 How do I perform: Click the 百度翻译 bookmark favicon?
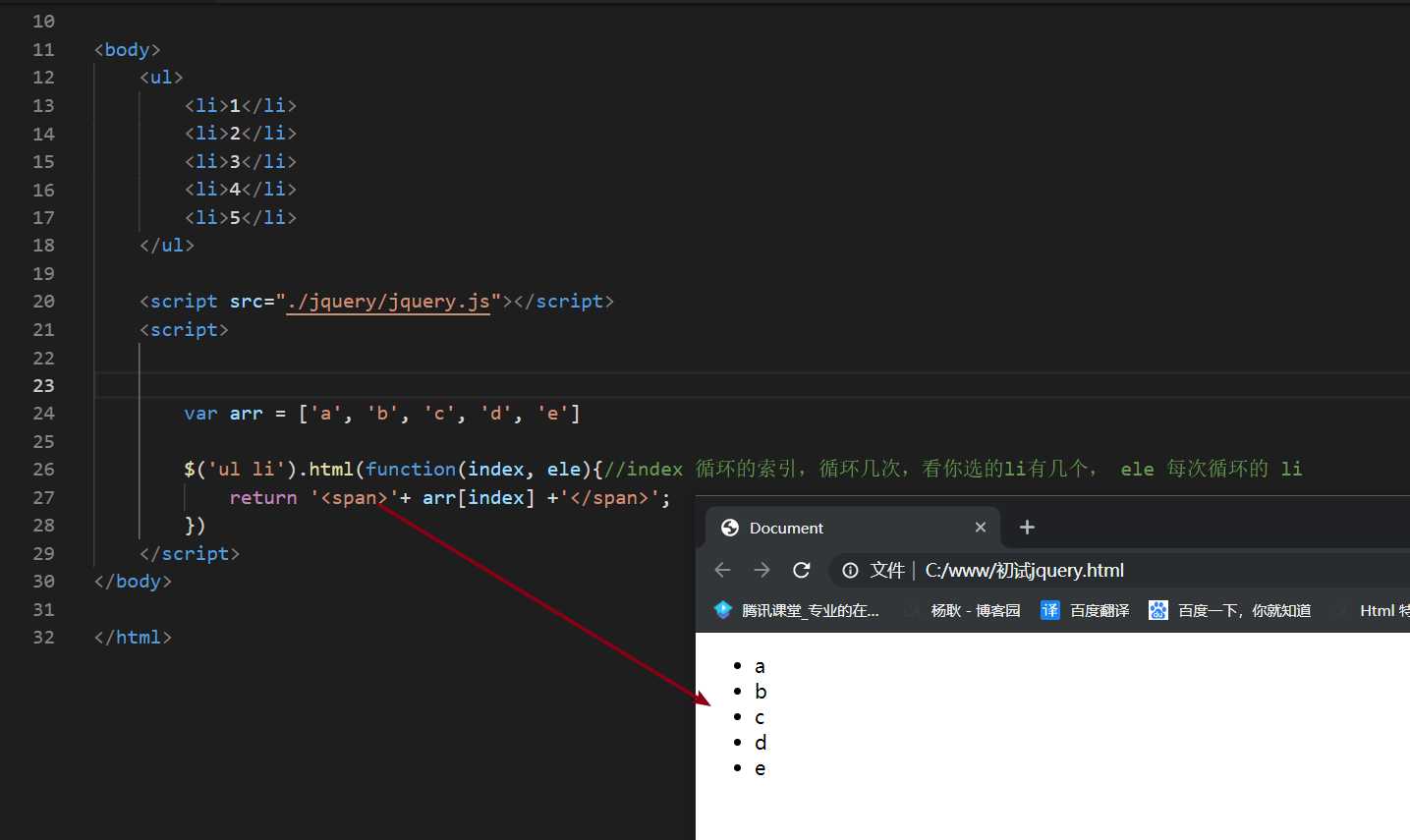1050,610
